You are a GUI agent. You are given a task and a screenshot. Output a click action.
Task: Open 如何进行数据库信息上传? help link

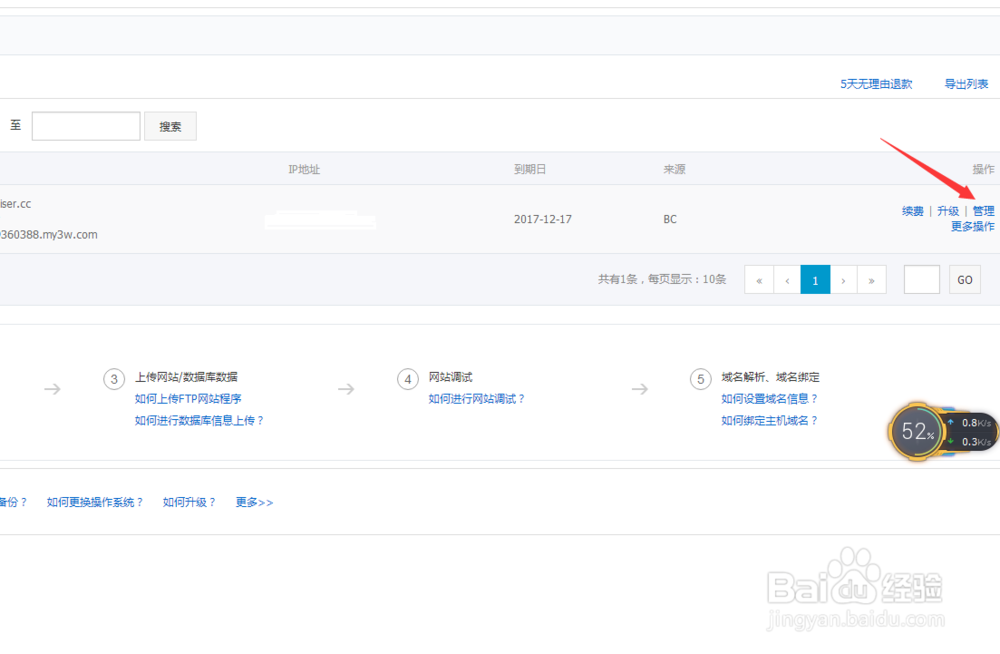tap(199, 420)
